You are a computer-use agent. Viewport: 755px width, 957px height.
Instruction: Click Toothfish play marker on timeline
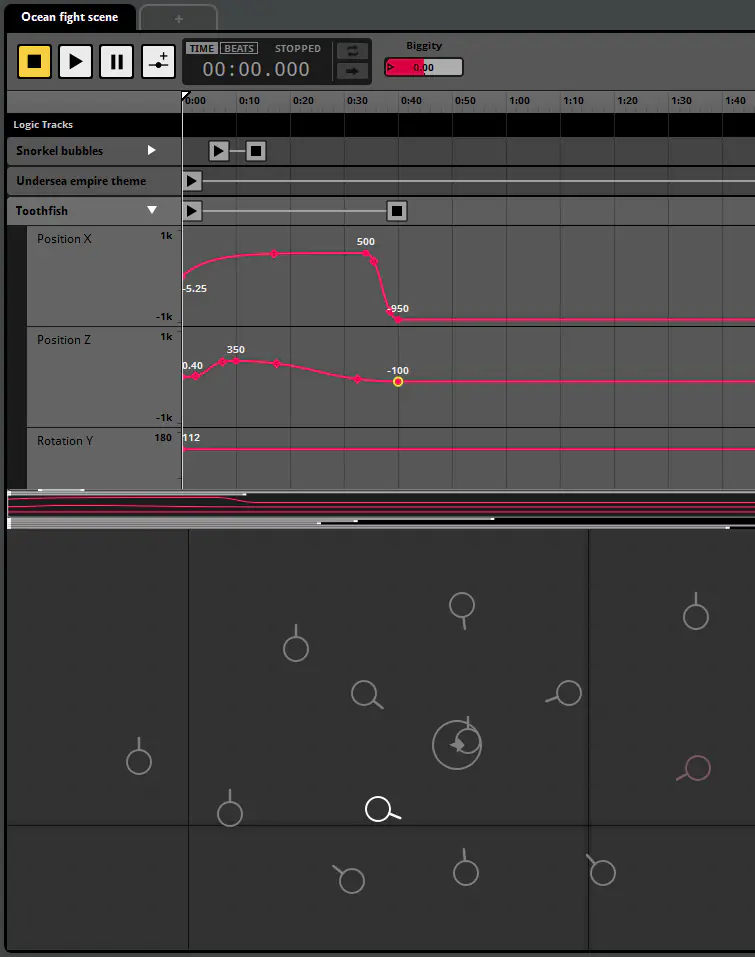click(192, 211)
